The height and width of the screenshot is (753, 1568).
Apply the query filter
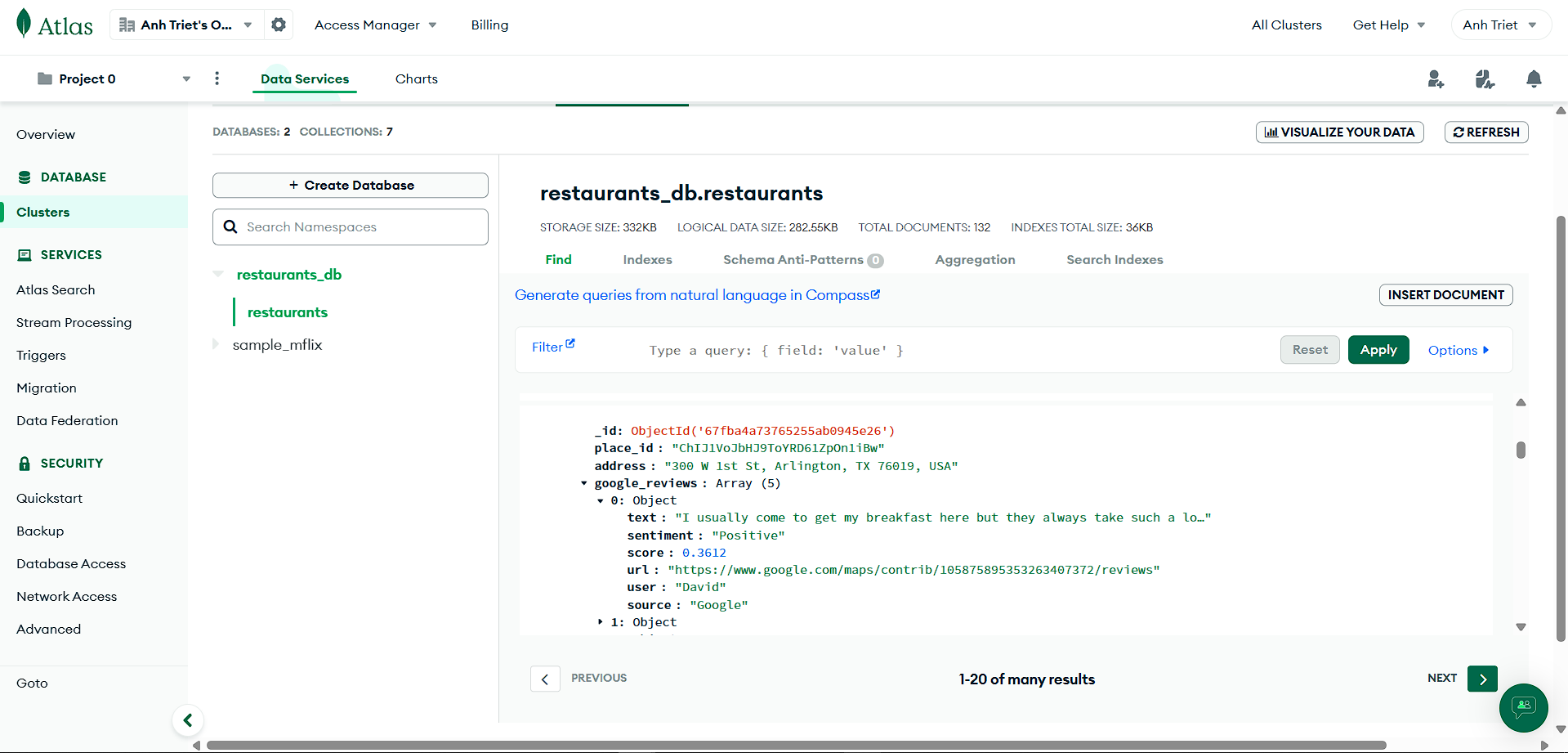coord(1378,350)
